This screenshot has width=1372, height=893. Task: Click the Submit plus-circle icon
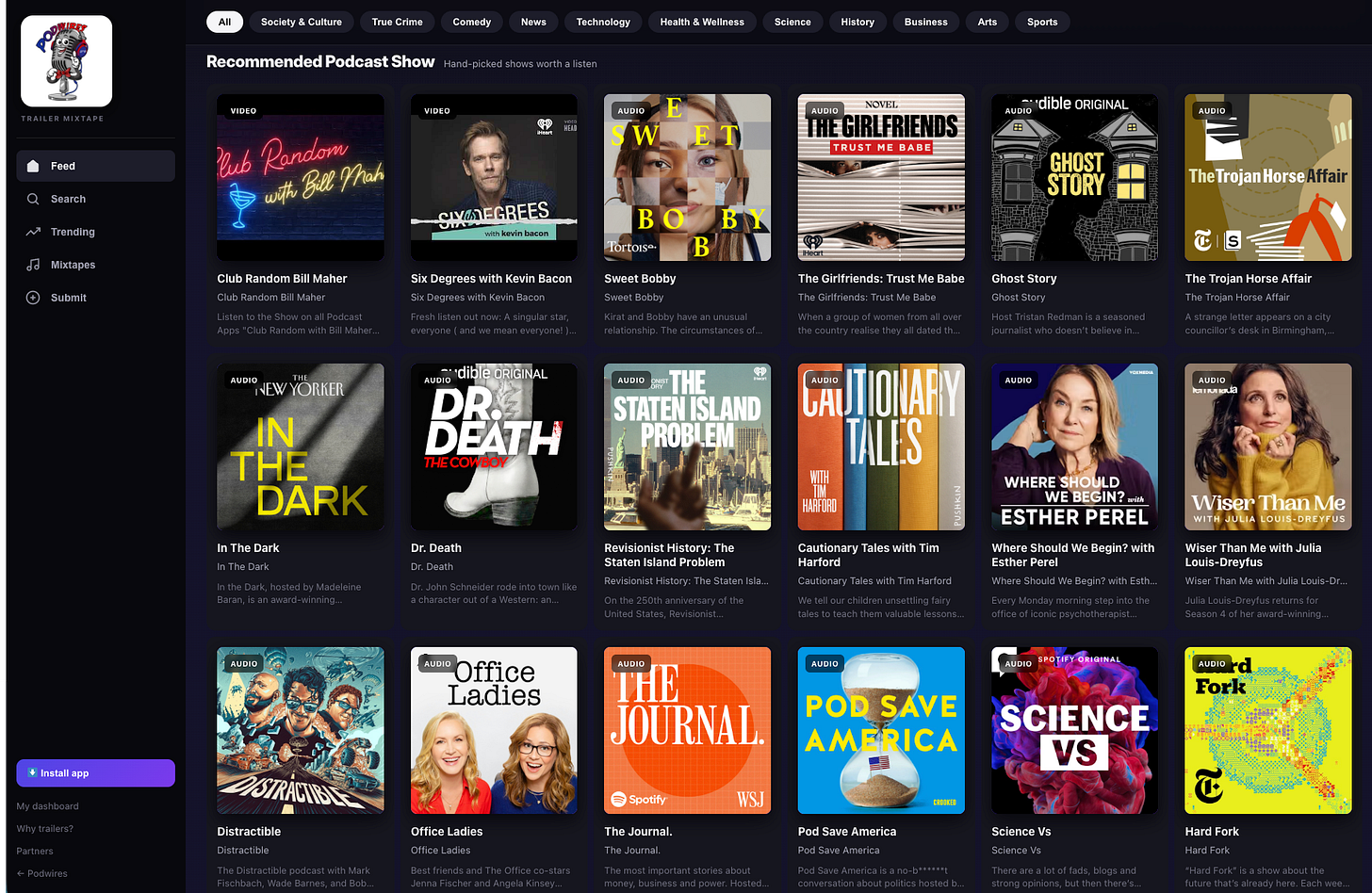33,298
